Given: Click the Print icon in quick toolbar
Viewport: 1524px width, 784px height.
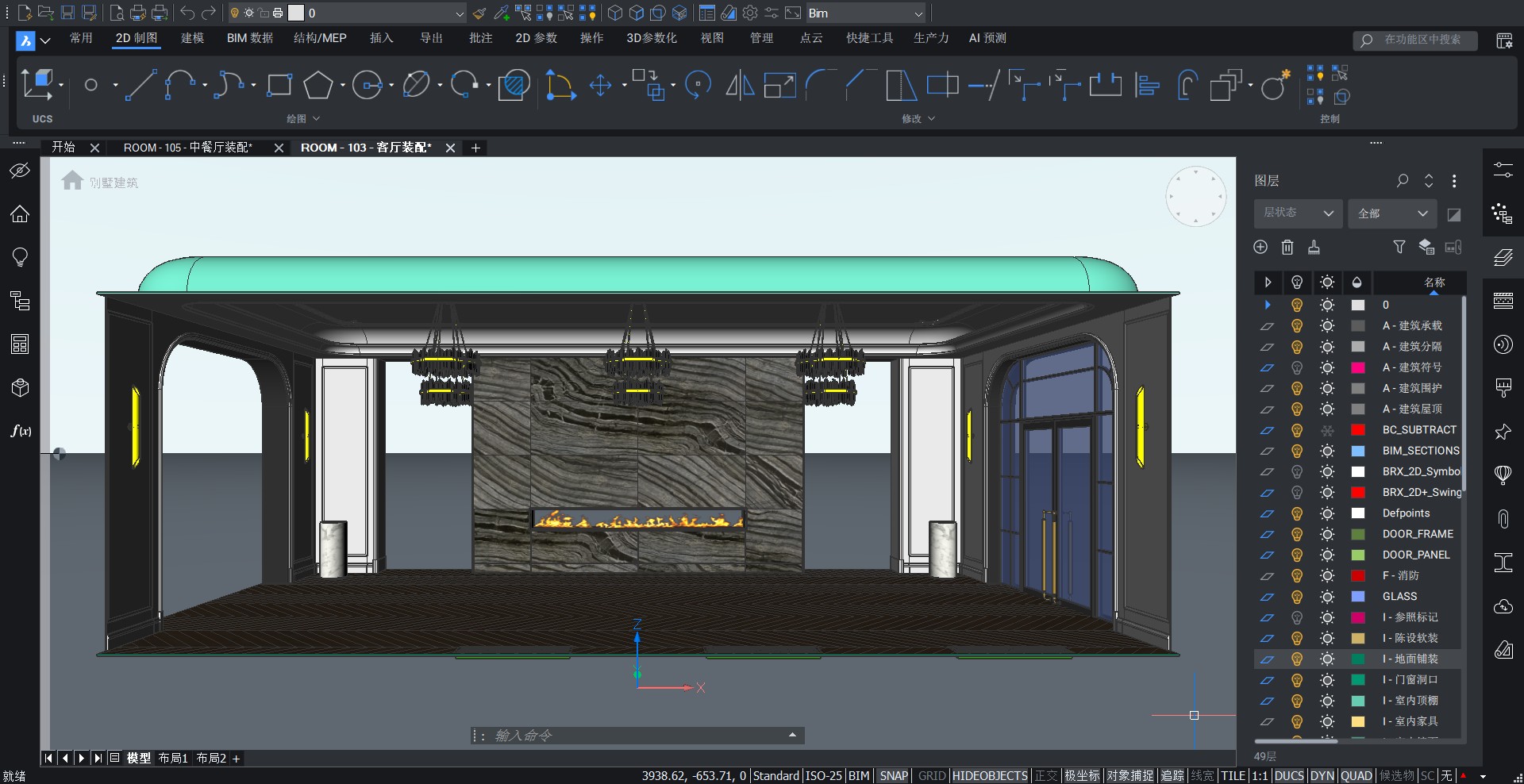Looking at the screenshot, I should coord(138,13).
